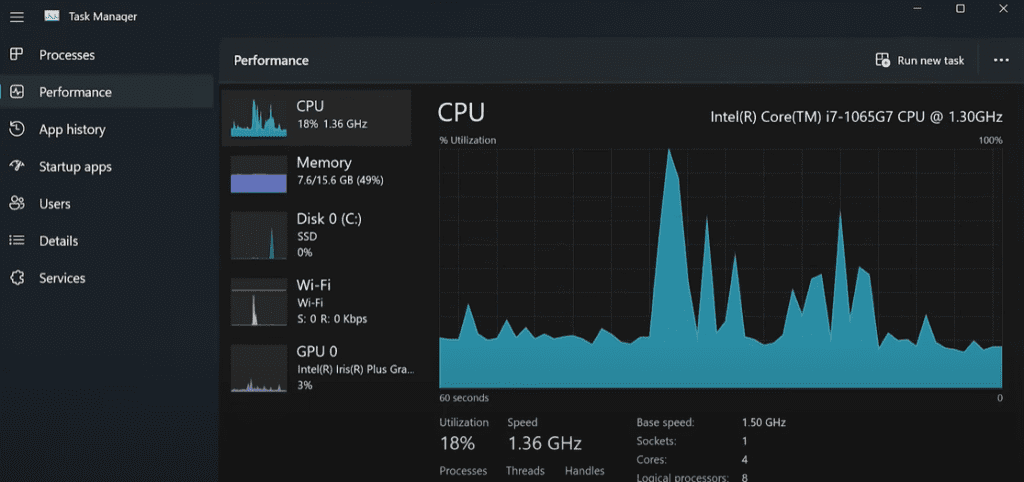
Task: Open the hamburger navigation menu
Action: pos(16,16)
